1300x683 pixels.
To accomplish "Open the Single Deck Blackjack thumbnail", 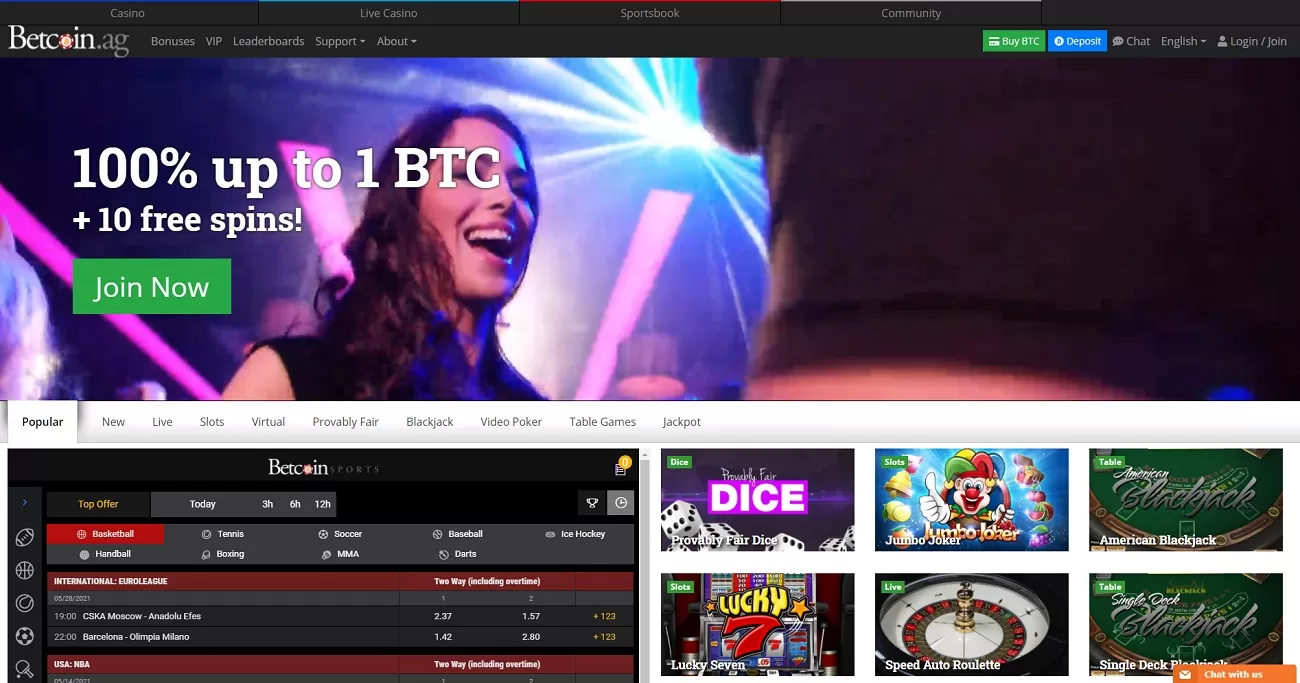I will coord(1186,625).
